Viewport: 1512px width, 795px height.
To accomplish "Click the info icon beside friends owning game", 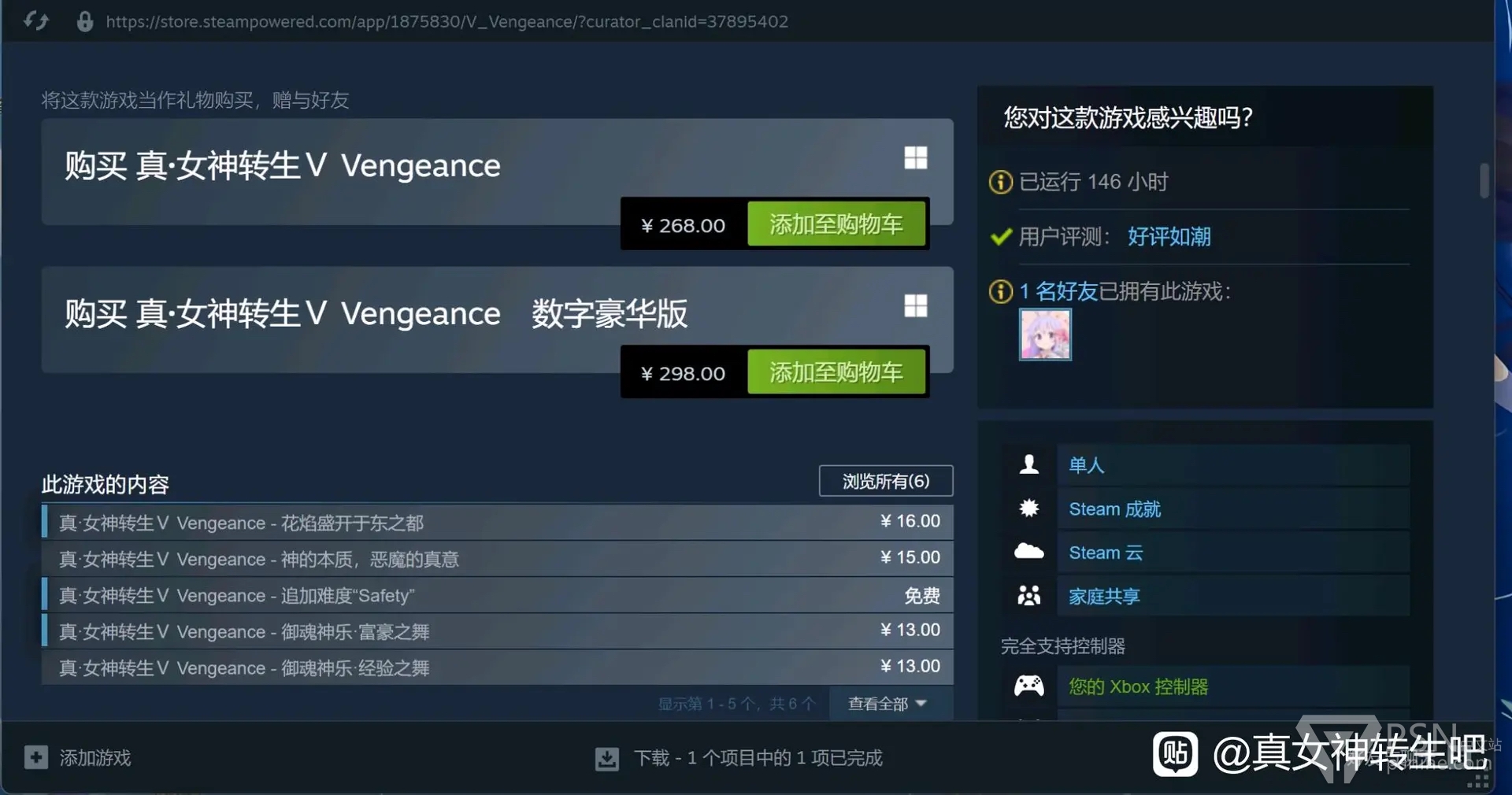I will point(1000,292).
